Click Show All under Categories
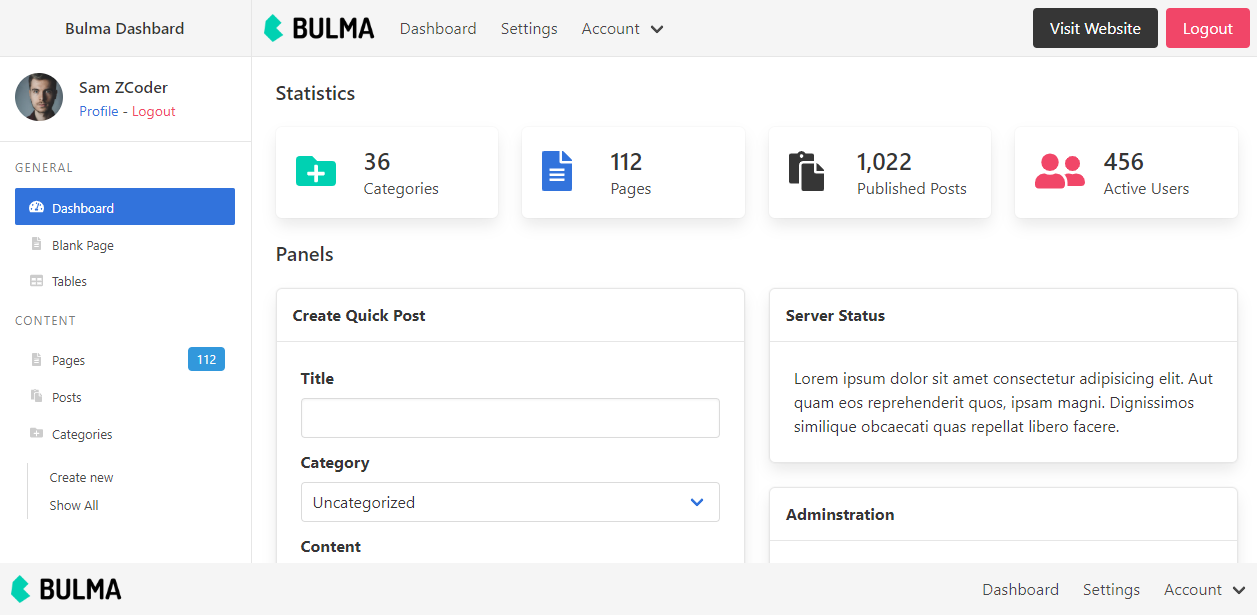Viewport: 1257px width, 616px height. [x=74, y=505]
